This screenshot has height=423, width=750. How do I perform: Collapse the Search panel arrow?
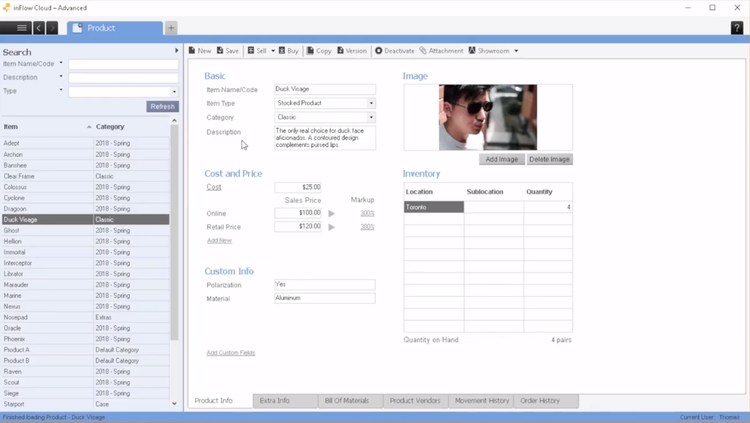pos(176,51)
